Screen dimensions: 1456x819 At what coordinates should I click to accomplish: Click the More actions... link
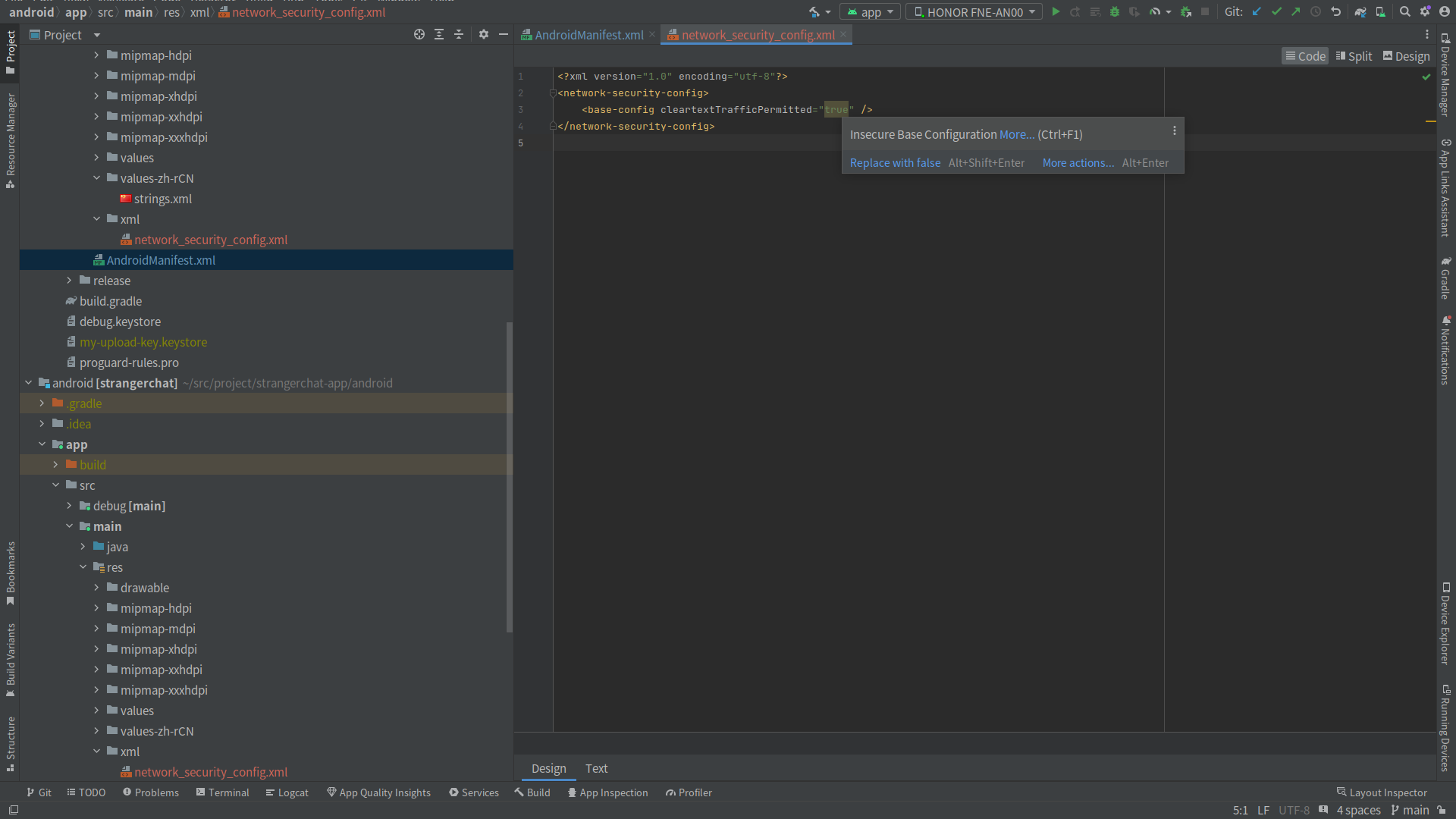(x=1078, y=163)
